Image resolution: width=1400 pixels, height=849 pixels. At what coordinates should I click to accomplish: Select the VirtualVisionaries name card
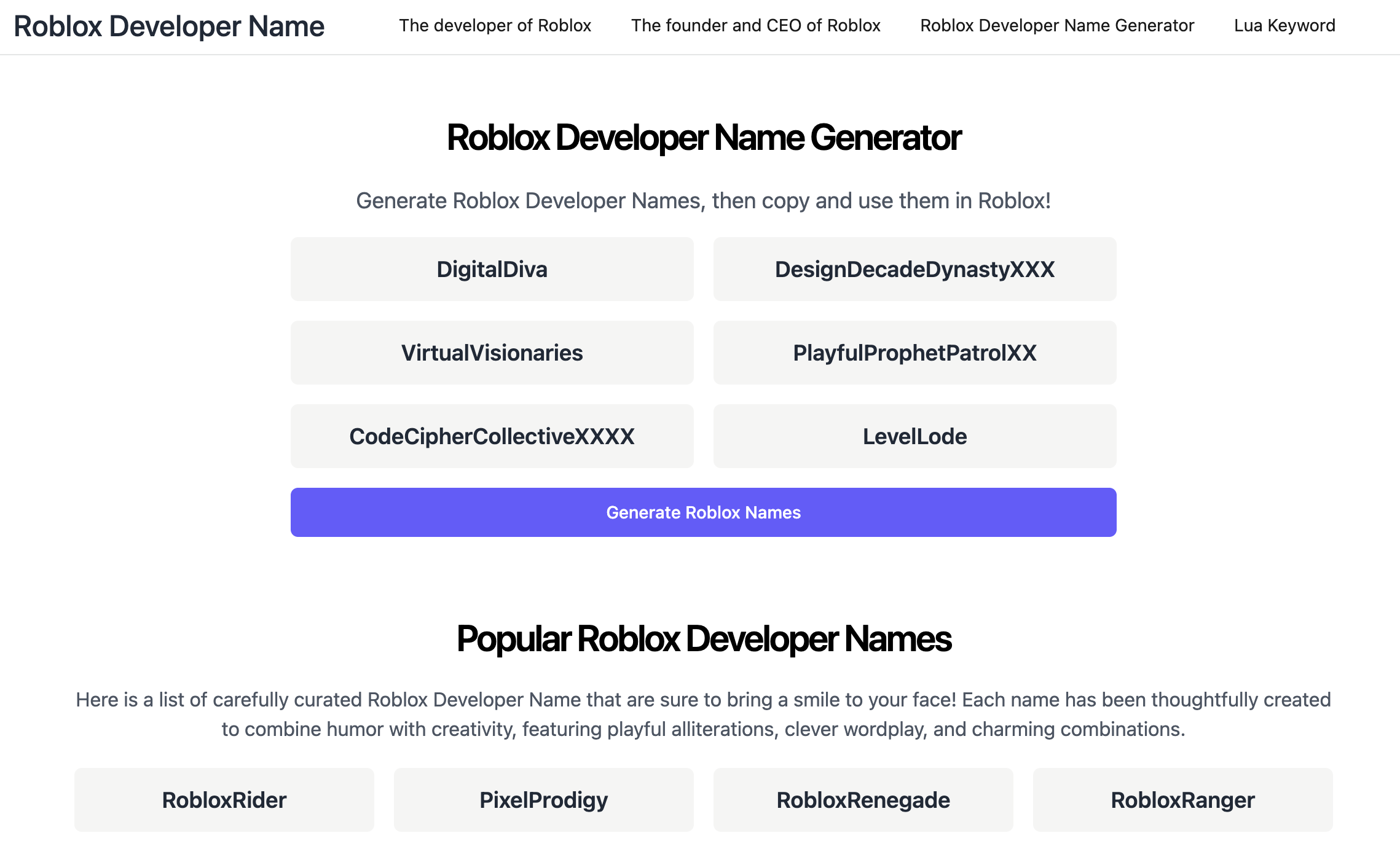click(x=492, y=353)
